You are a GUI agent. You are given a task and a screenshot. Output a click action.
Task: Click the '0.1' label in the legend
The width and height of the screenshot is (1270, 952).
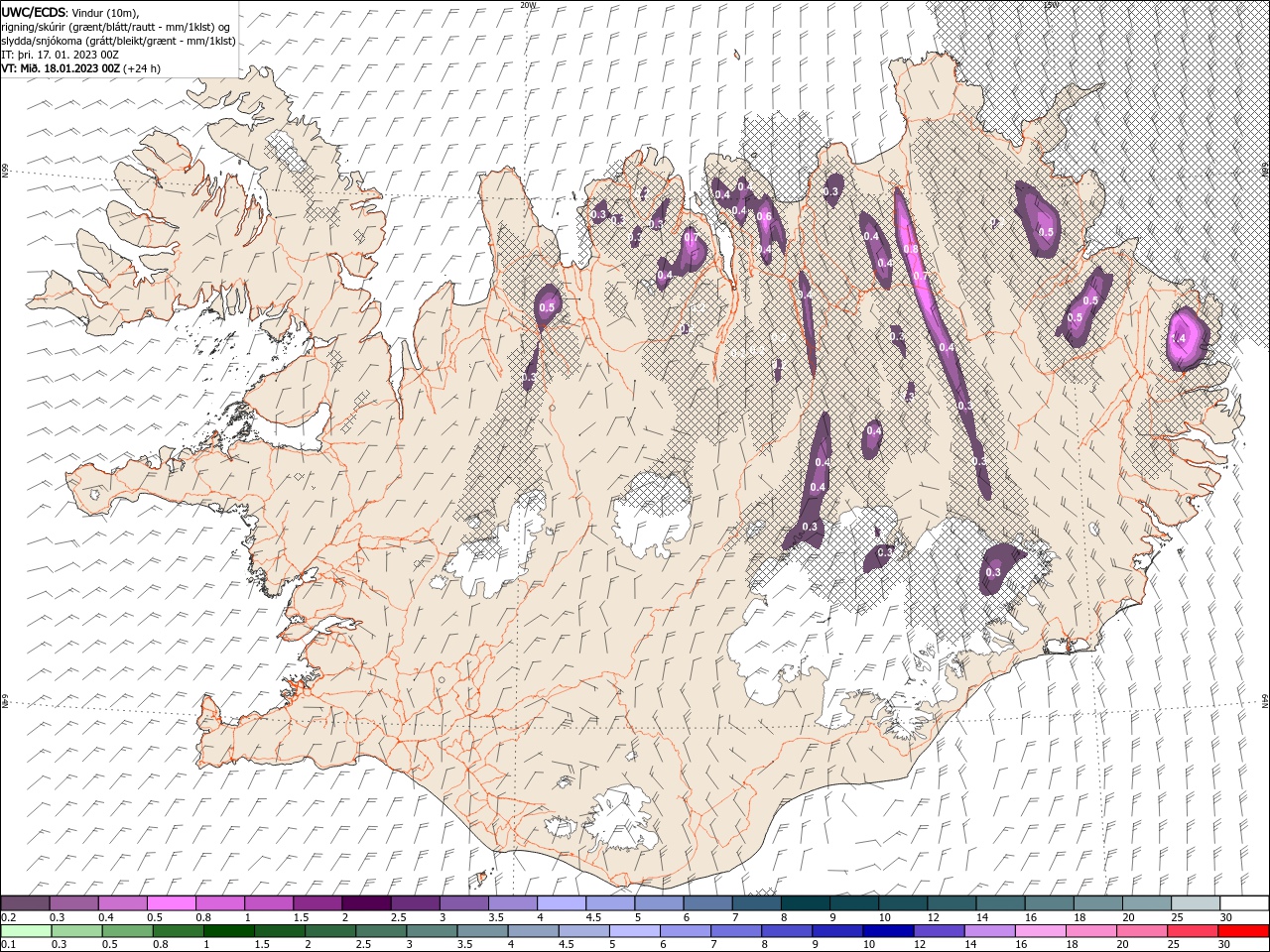click(8, 945)
